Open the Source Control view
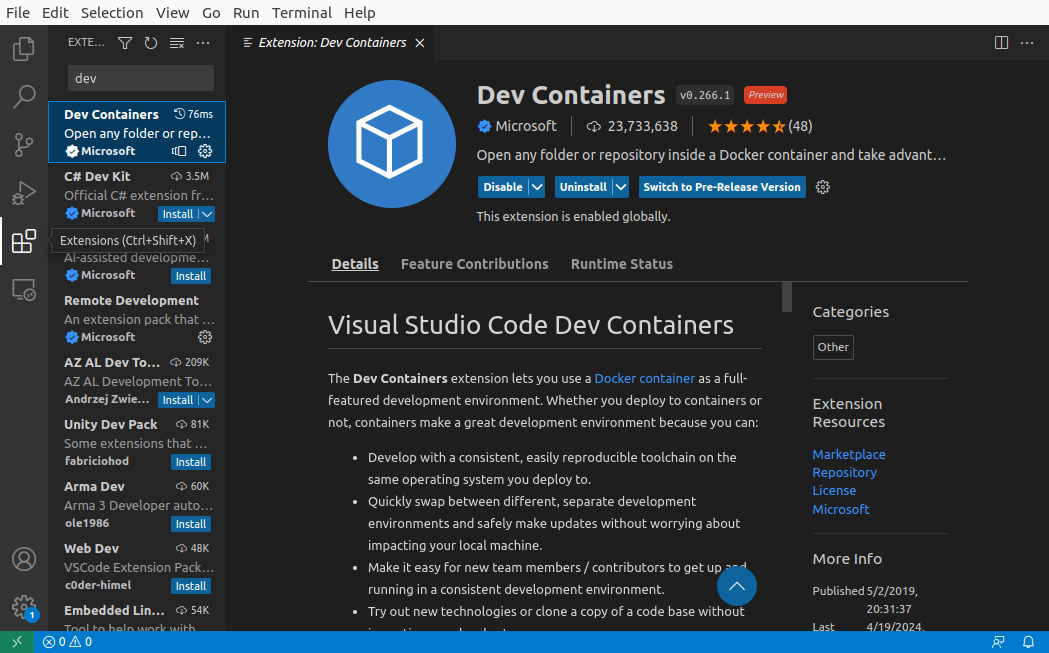1049x653 pixels. (23, 145)
